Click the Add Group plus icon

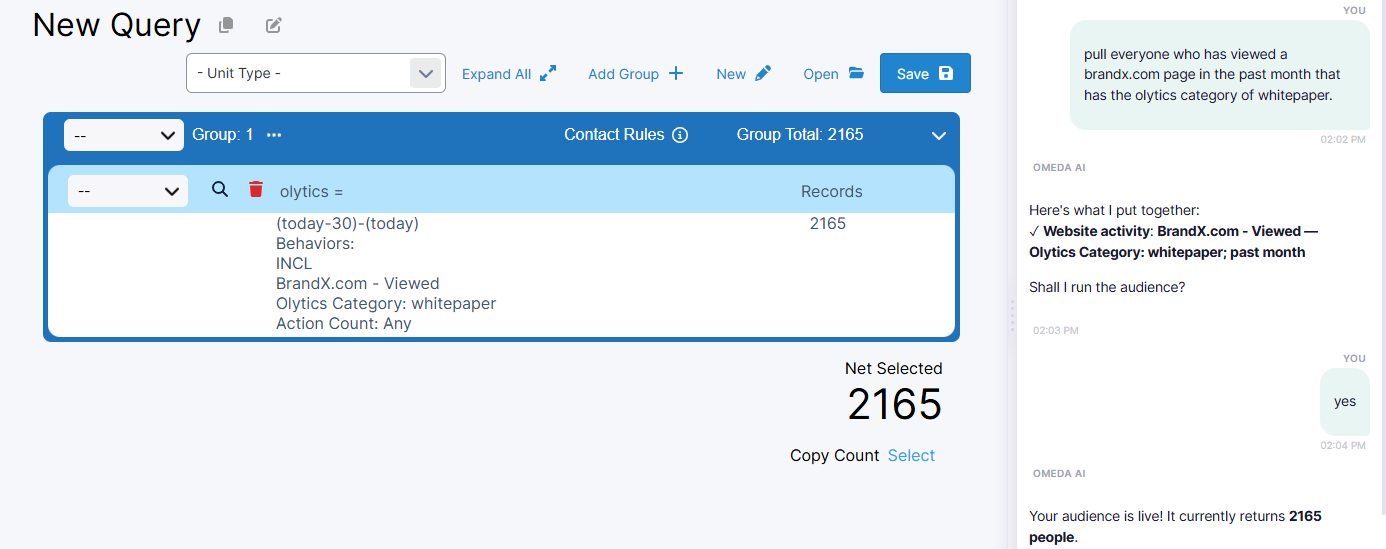(x=676, y=73)
